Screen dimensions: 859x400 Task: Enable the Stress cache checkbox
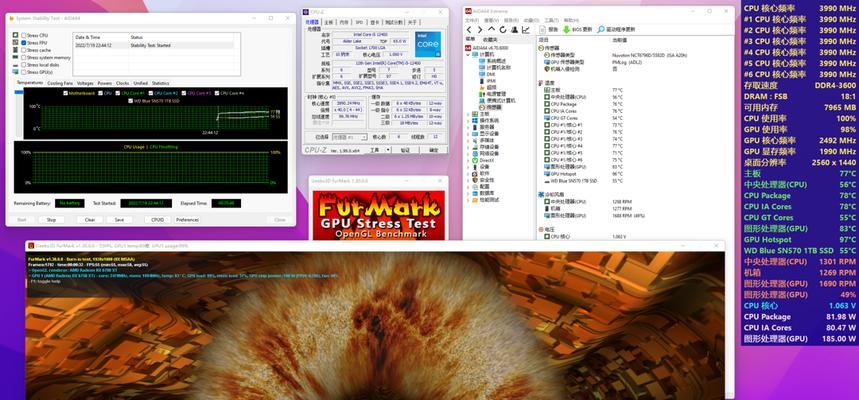click(24, 50)
